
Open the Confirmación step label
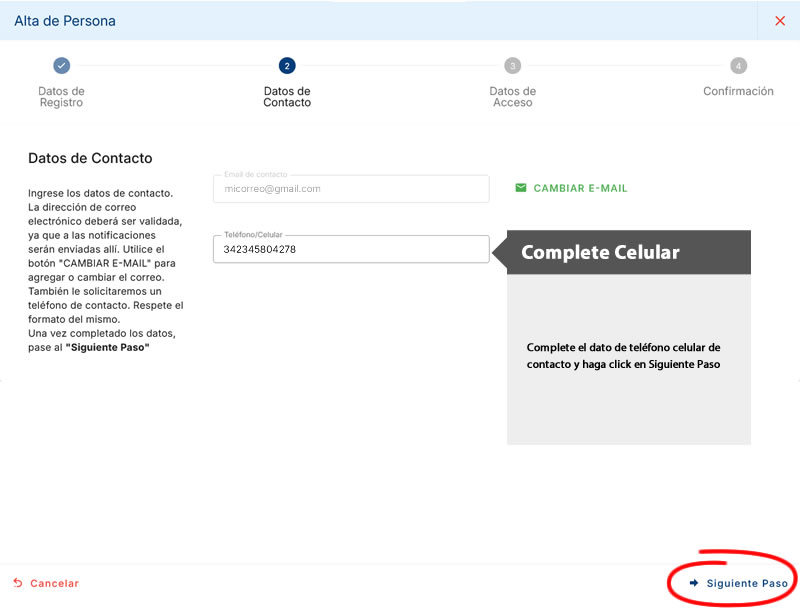point(738,91)
